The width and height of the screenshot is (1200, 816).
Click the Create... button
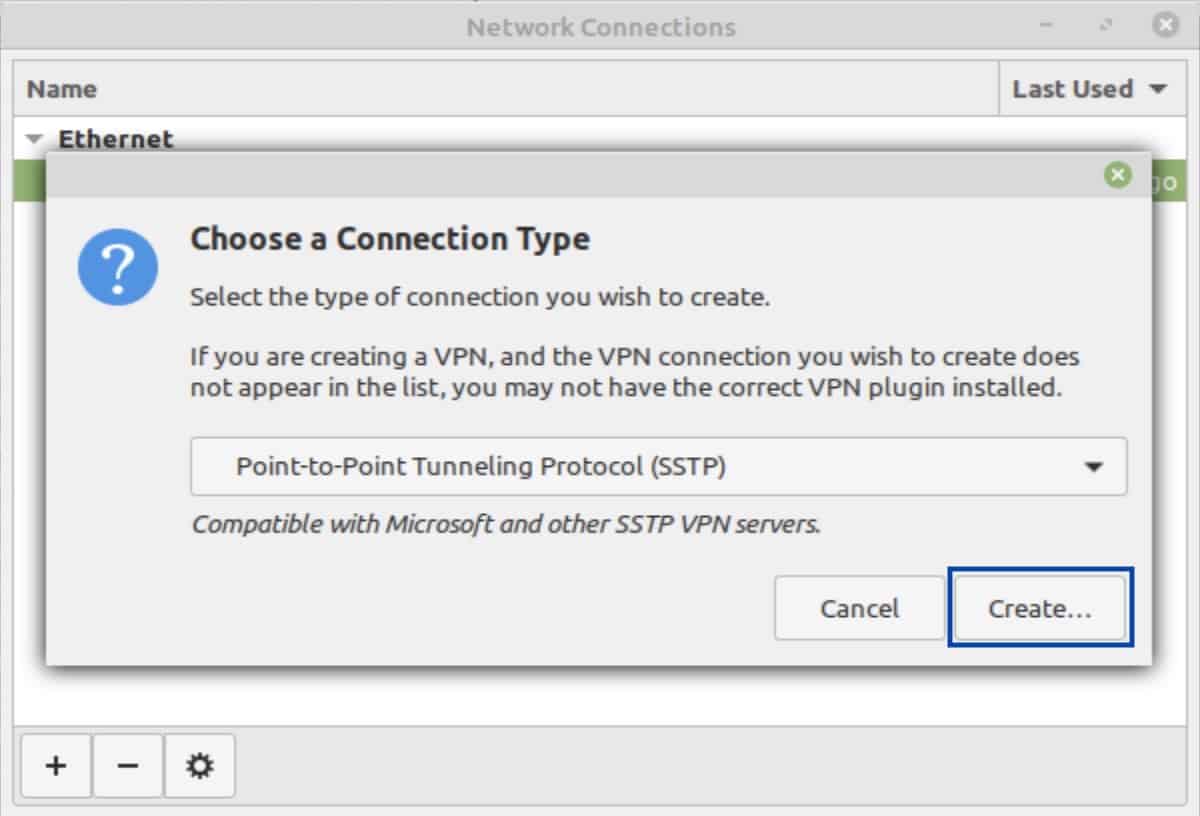1040,608
